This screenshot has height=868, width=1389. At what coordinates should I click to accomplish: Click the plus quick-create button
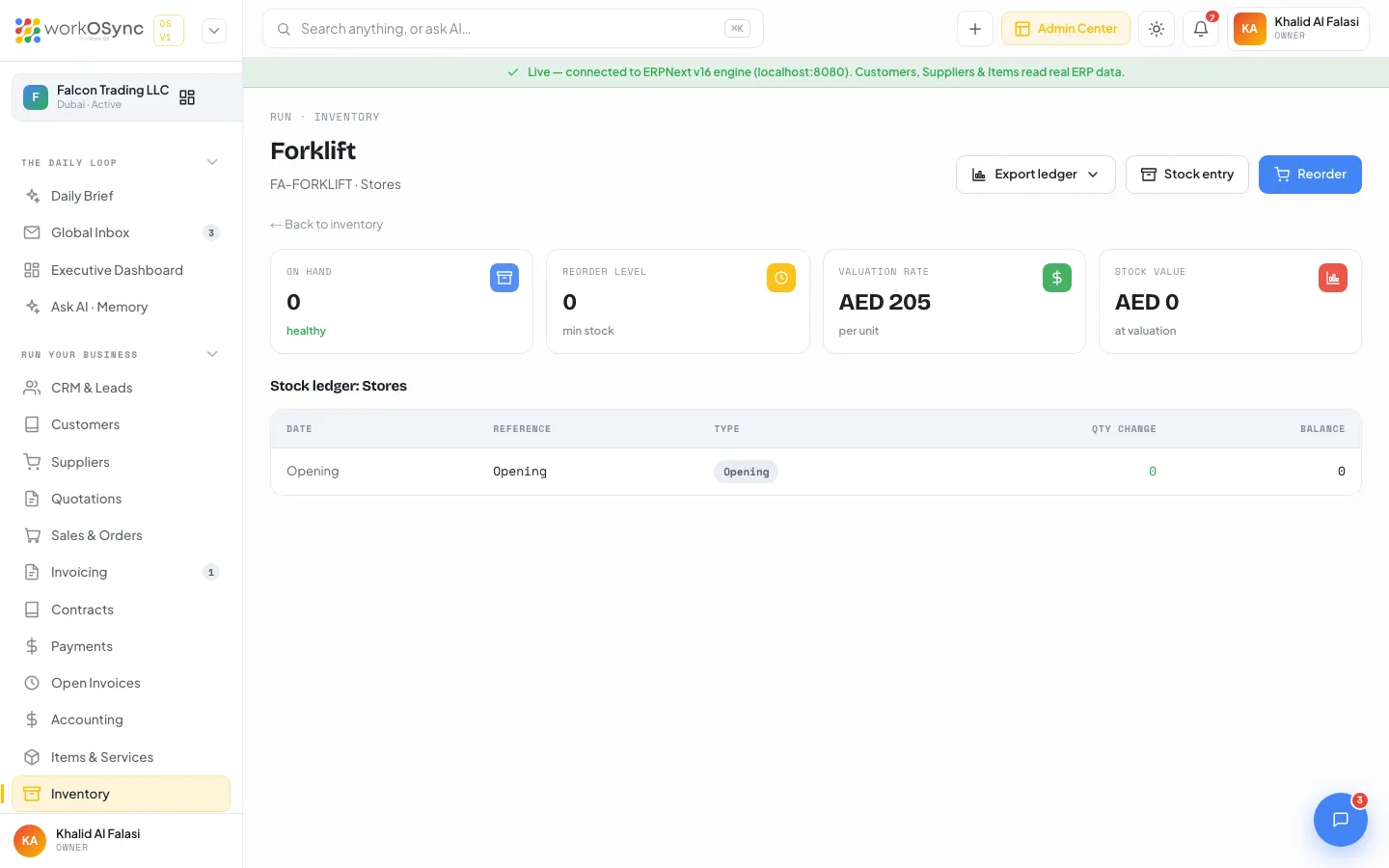click(975, 29)
